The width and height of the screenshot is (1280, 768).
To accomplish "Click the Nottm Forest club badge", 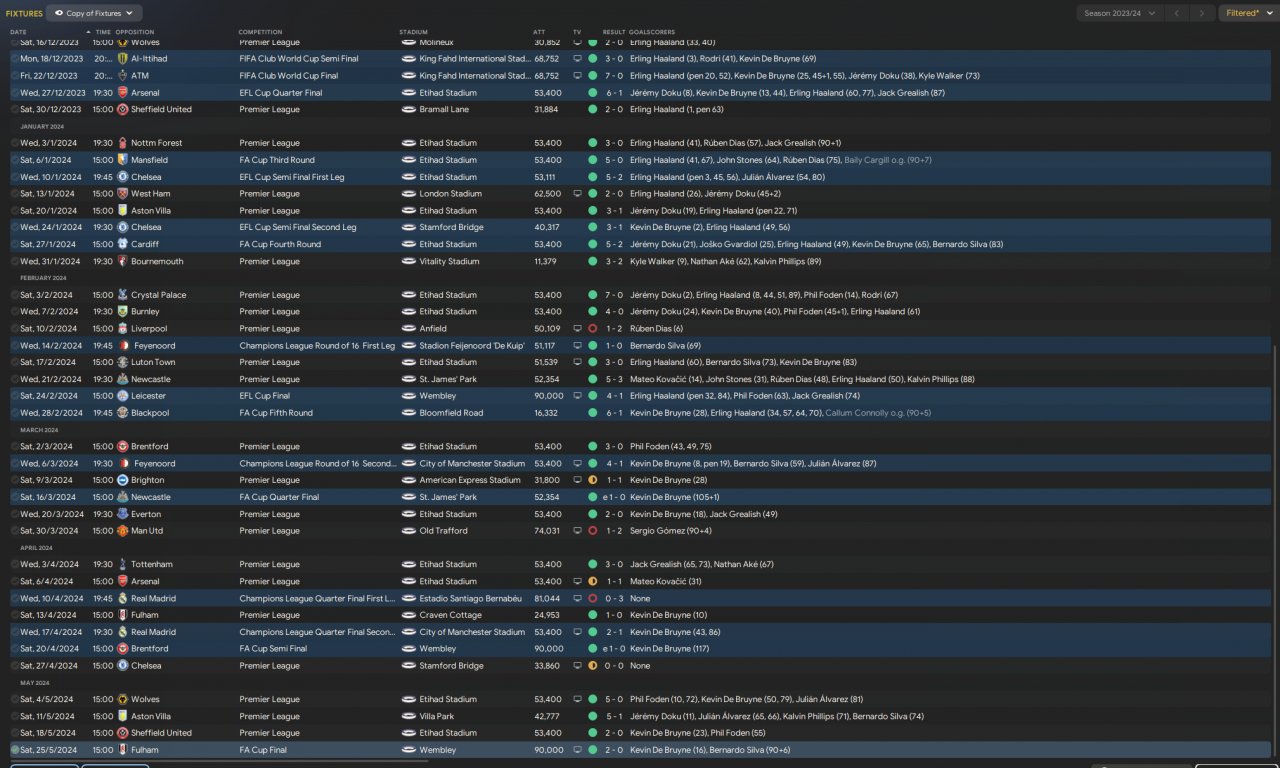I will tap(123, 143).
